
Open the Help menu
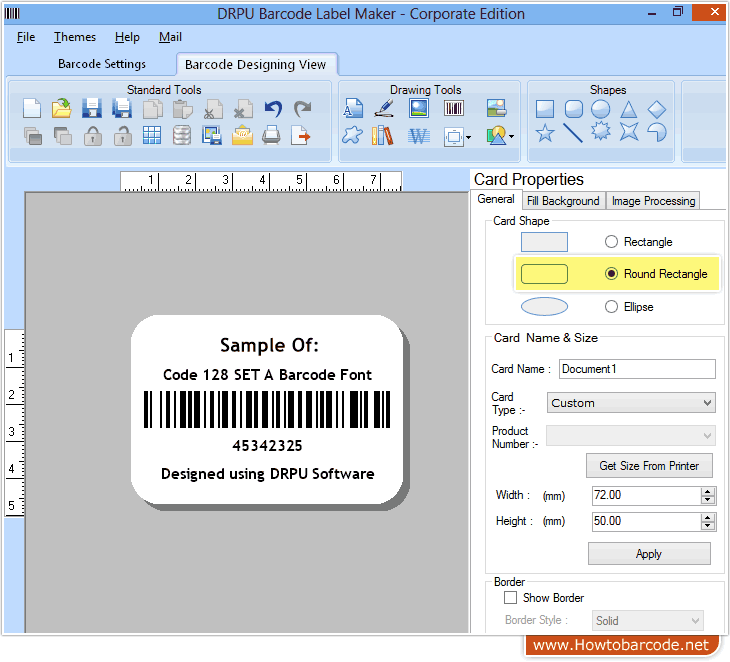point(127,37)
